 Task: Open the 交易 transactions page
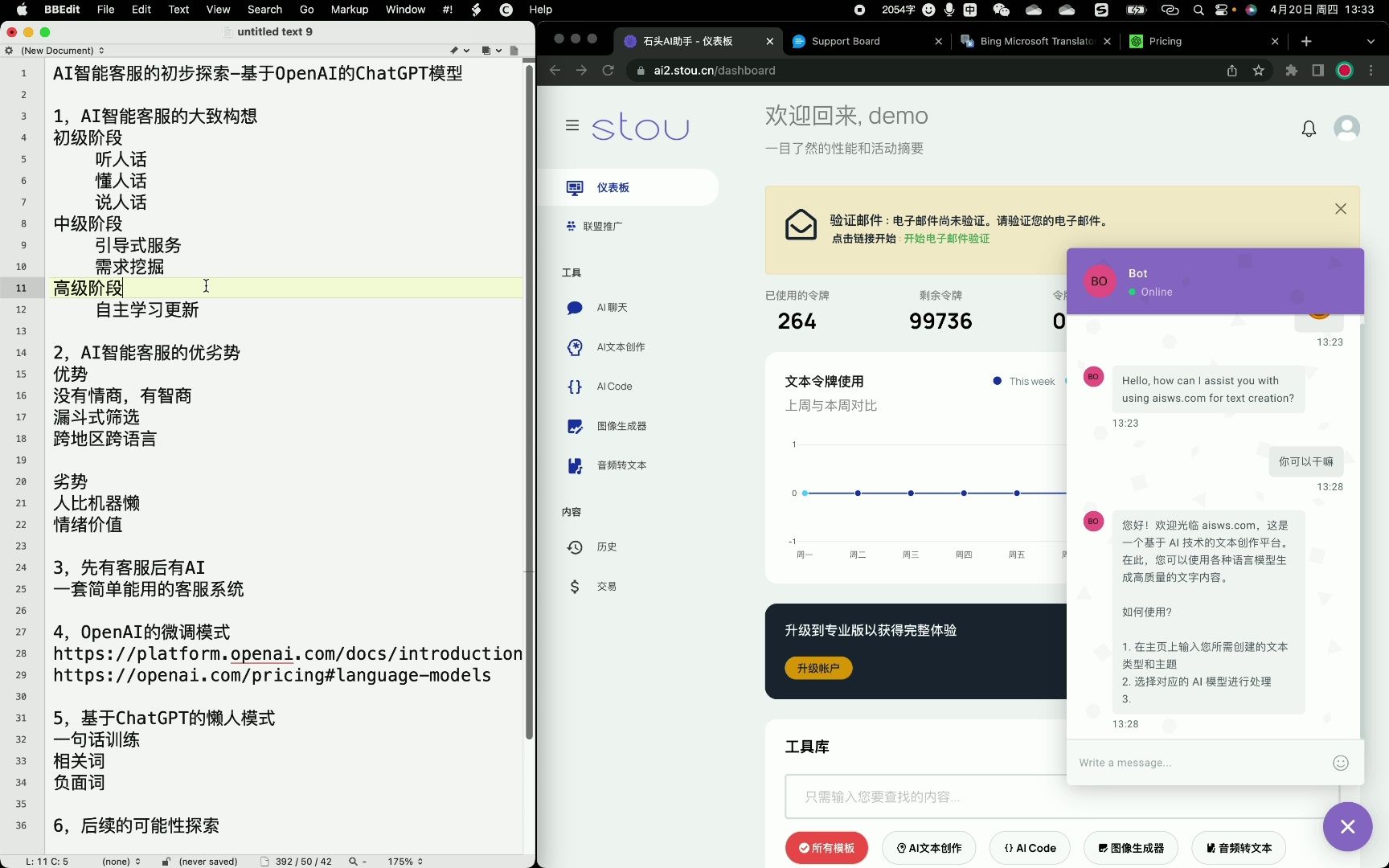tap(592, 586)
